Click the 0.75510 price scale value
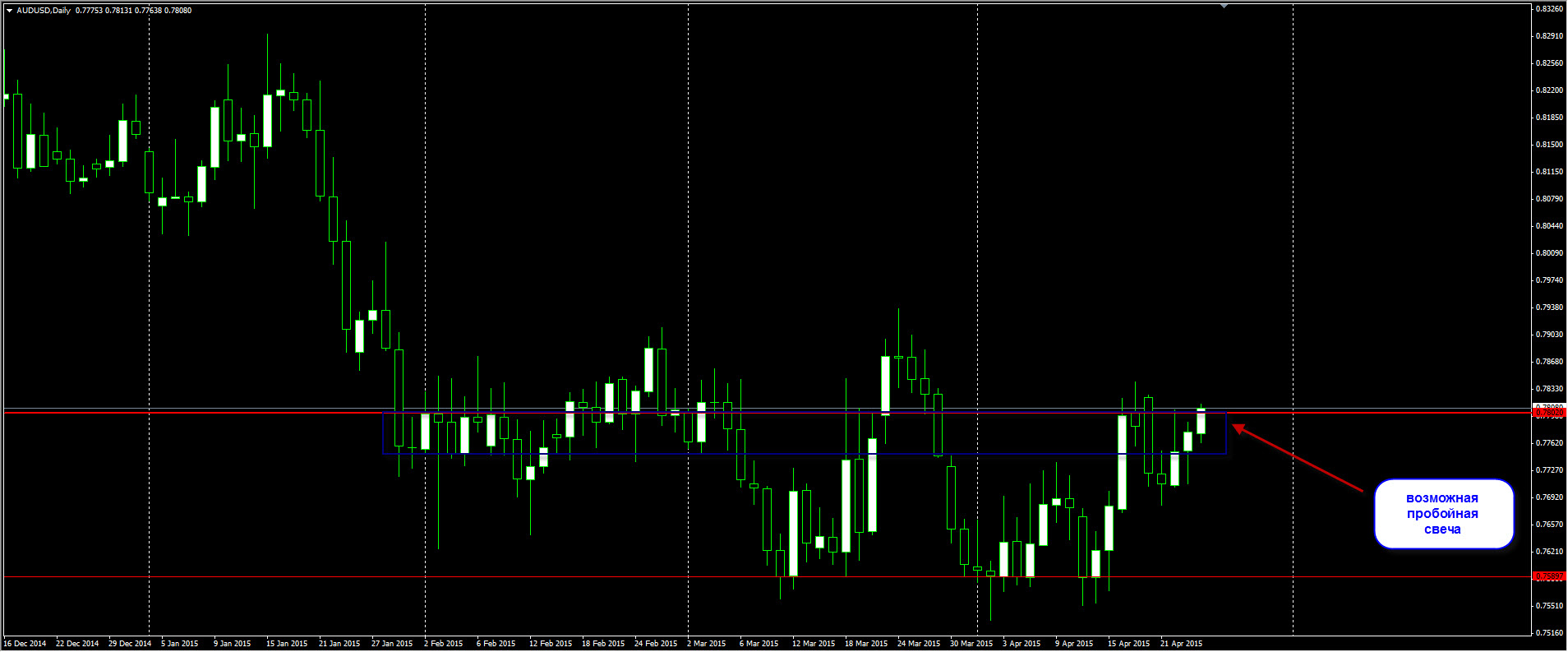 point(1550,606)
